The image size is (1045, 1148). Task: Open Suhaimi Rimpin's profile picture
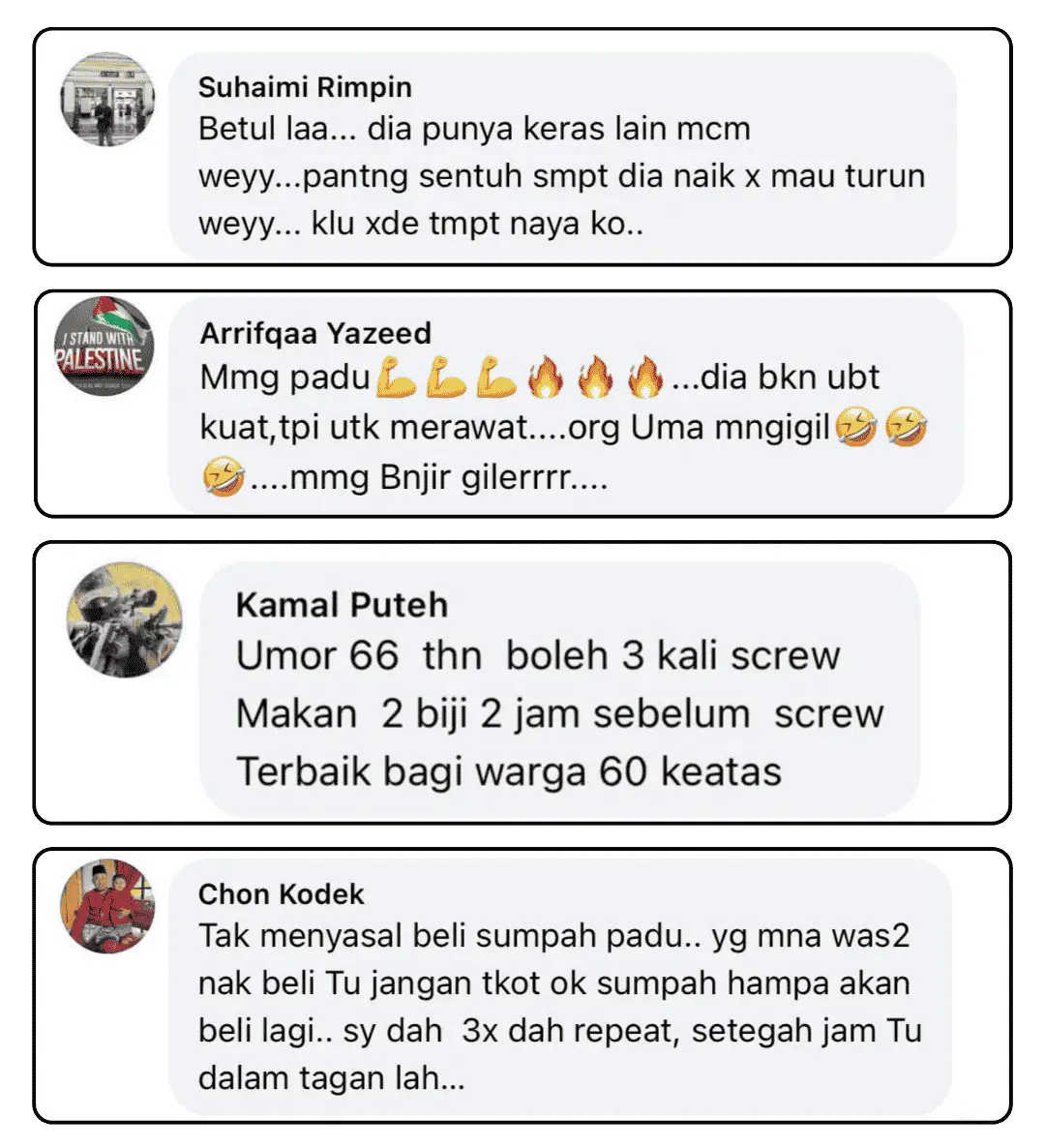[107, 100]
